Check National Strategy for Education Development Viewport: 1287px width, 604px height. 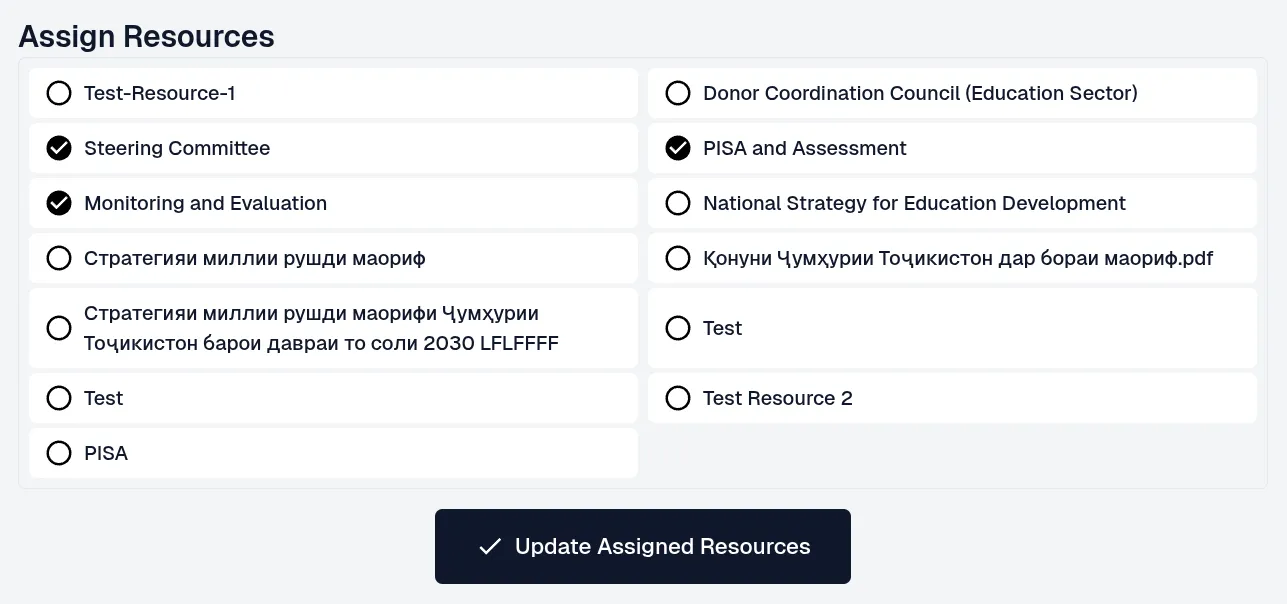tap(678, 203)
